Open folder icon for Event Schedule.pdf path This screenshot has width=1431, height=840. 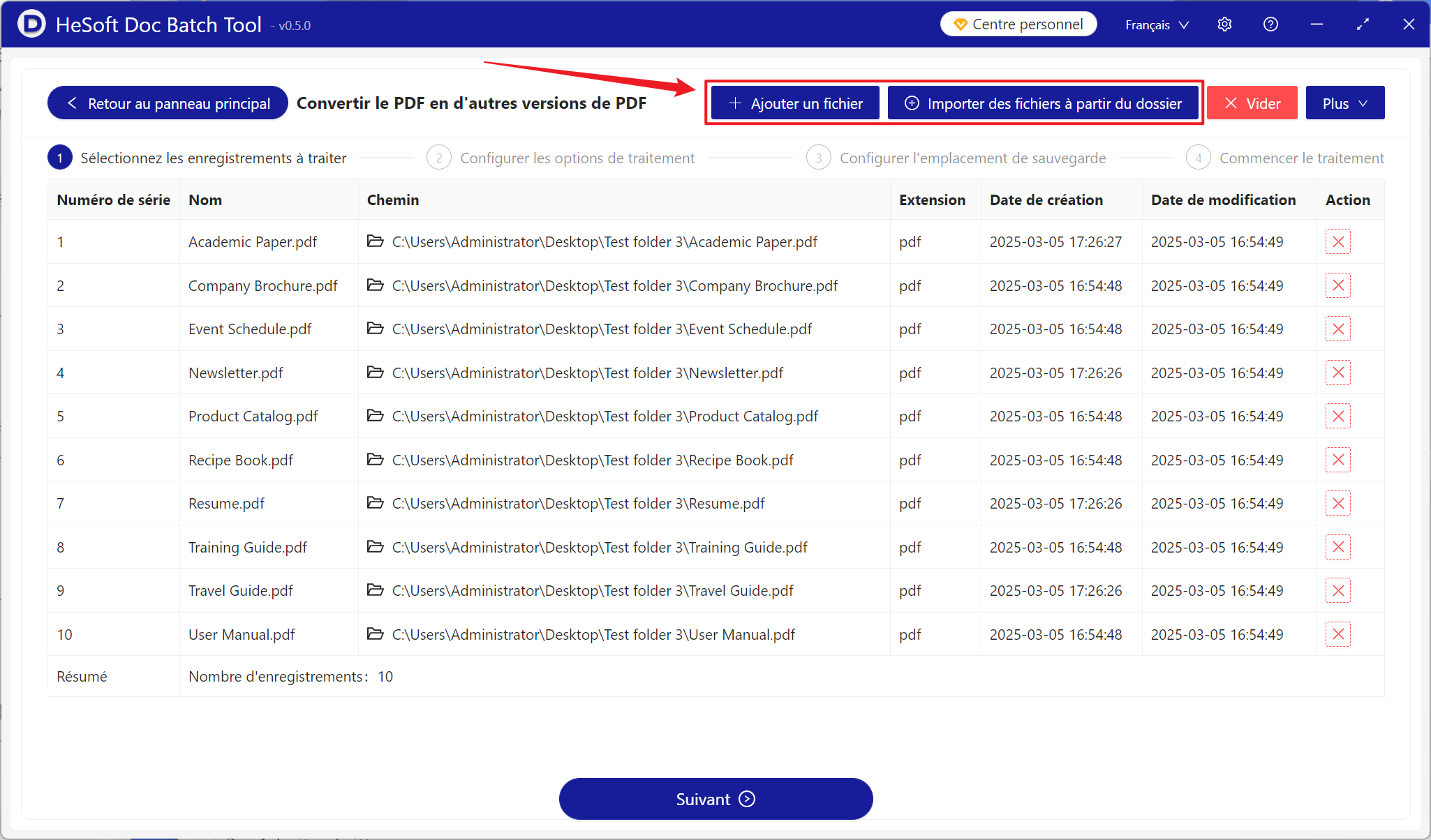[376, 329]
